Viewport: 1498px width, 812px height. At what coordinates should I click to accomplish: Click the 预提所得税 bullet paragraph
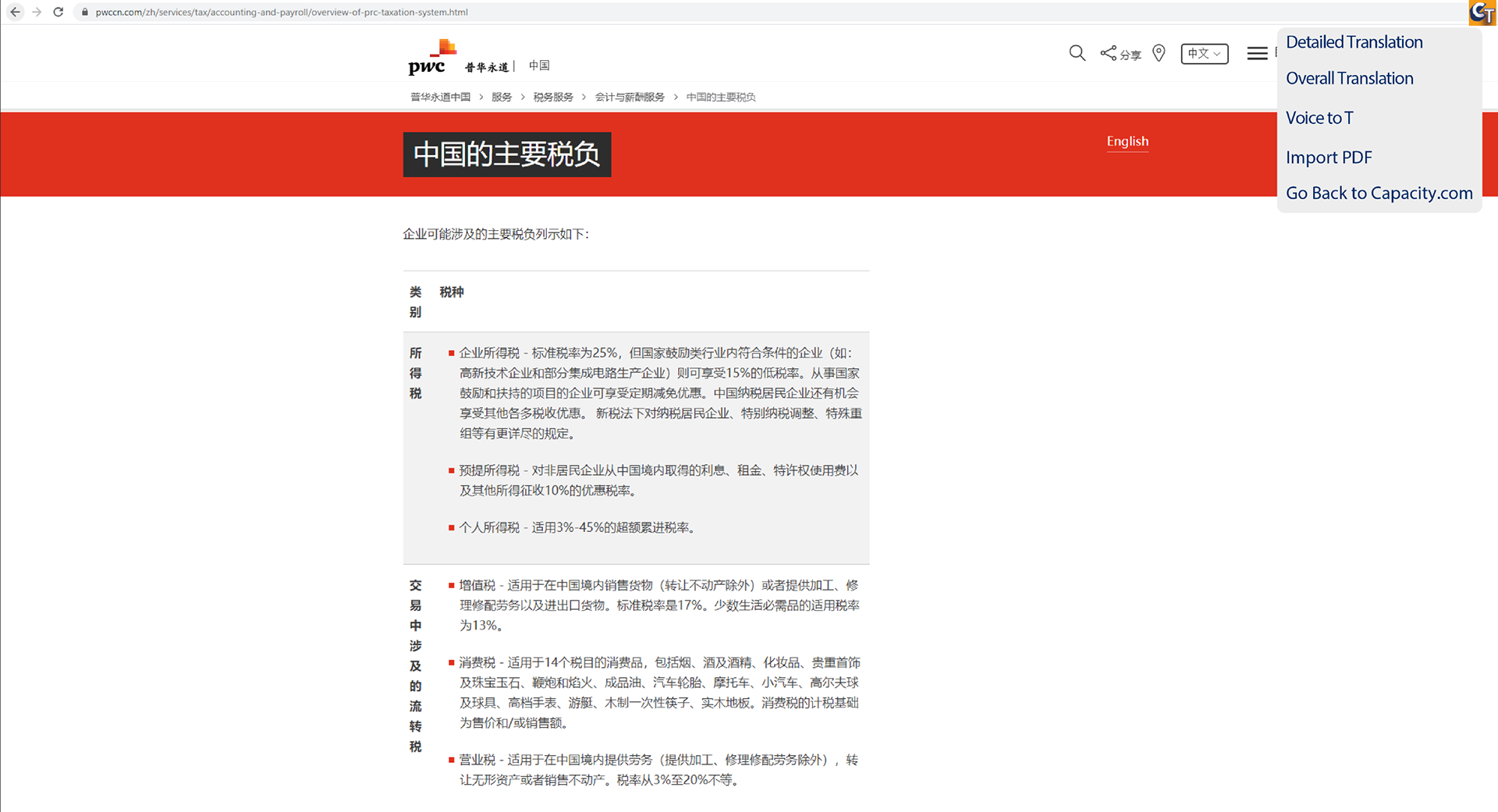(x=658, y=480)
